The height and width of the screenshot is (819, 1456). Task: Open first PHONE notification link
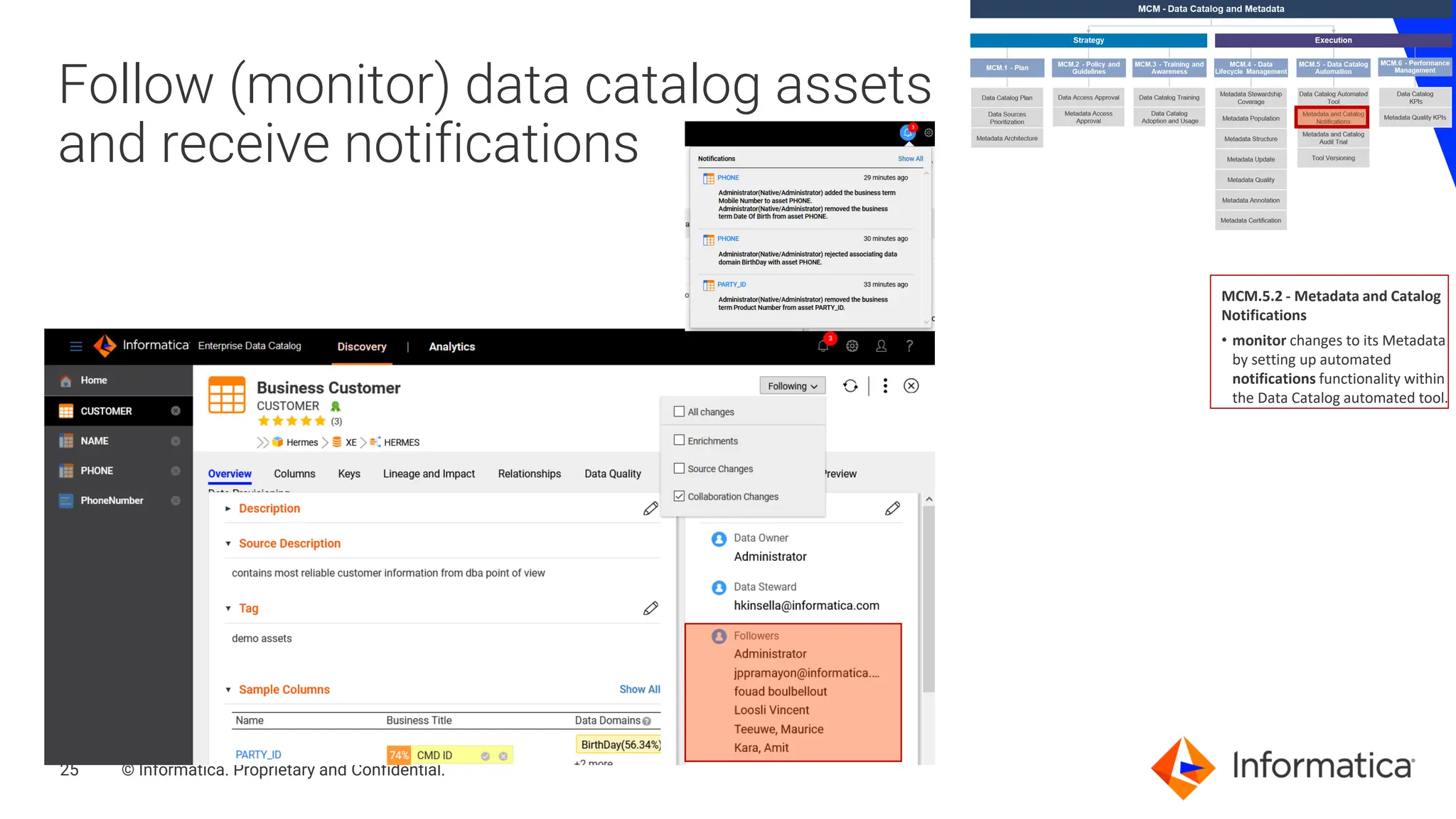coord(728,178)
